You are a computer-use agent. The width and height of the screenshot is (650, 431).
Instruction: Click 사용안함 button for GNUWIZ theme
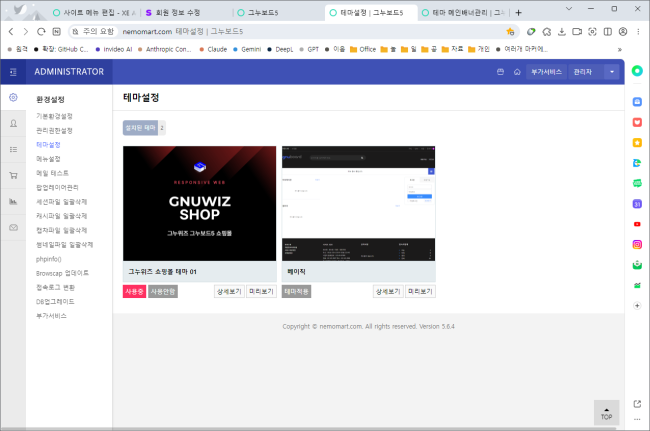(163, 291)
